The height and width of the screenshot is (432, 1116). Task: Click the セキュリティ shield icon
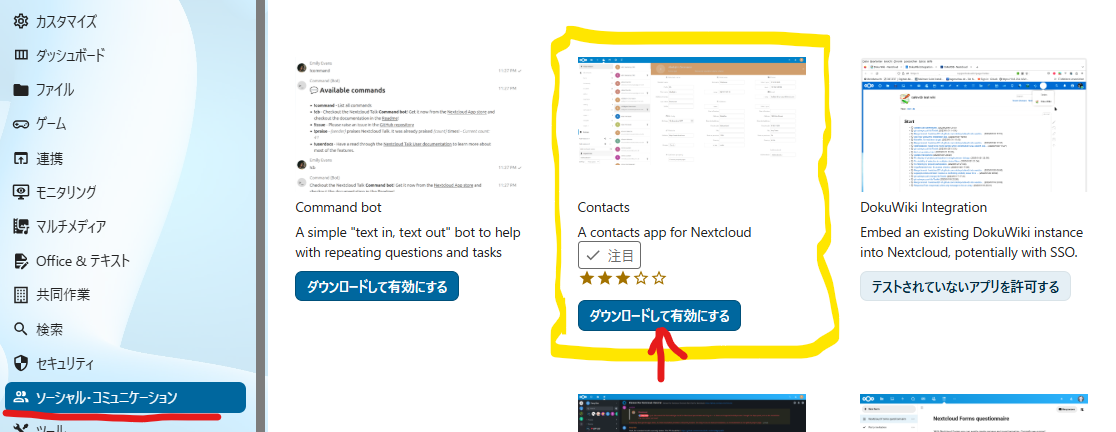[x=21, y=364]
